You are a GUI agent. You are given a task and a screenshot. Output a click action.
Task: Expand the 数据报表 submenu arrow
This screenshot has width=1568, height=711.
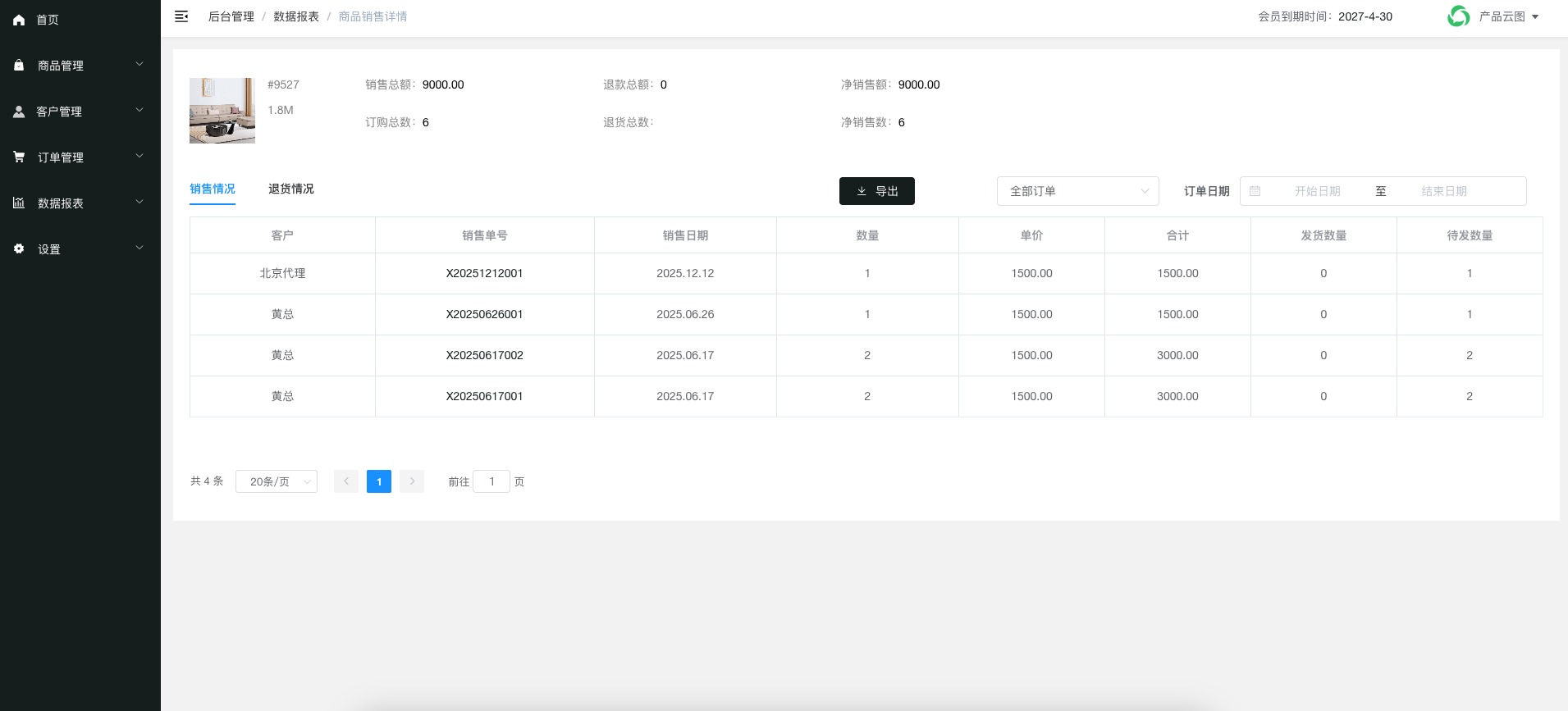click(x=139, y=202)
